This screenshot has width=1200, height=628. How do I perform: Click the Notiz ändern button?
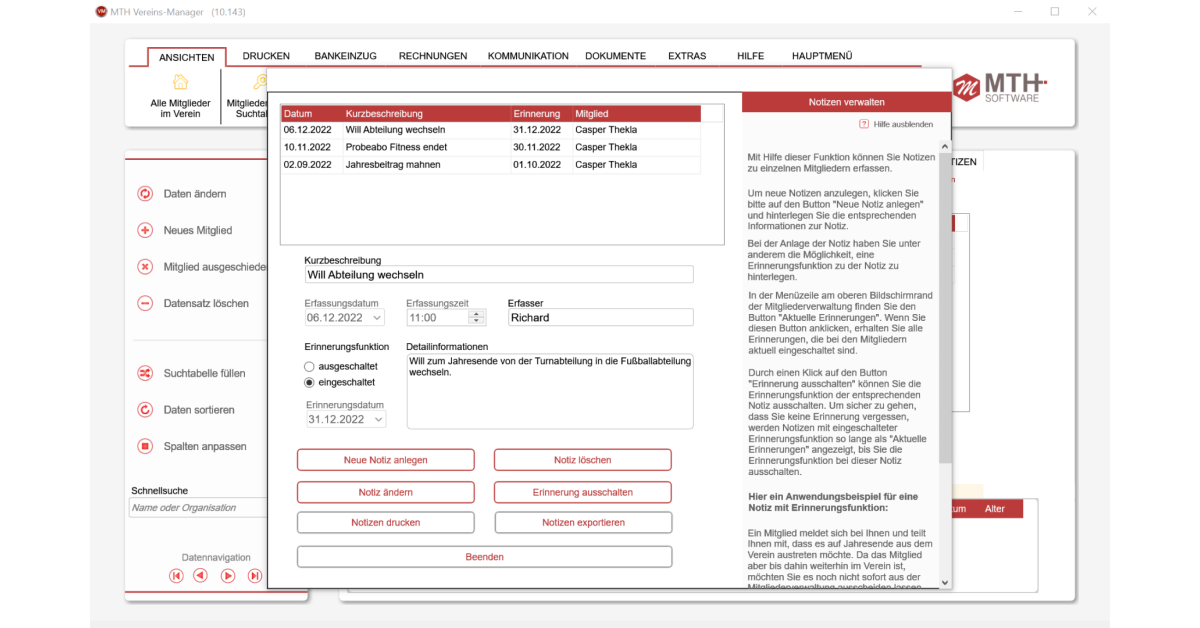(386, 492)
